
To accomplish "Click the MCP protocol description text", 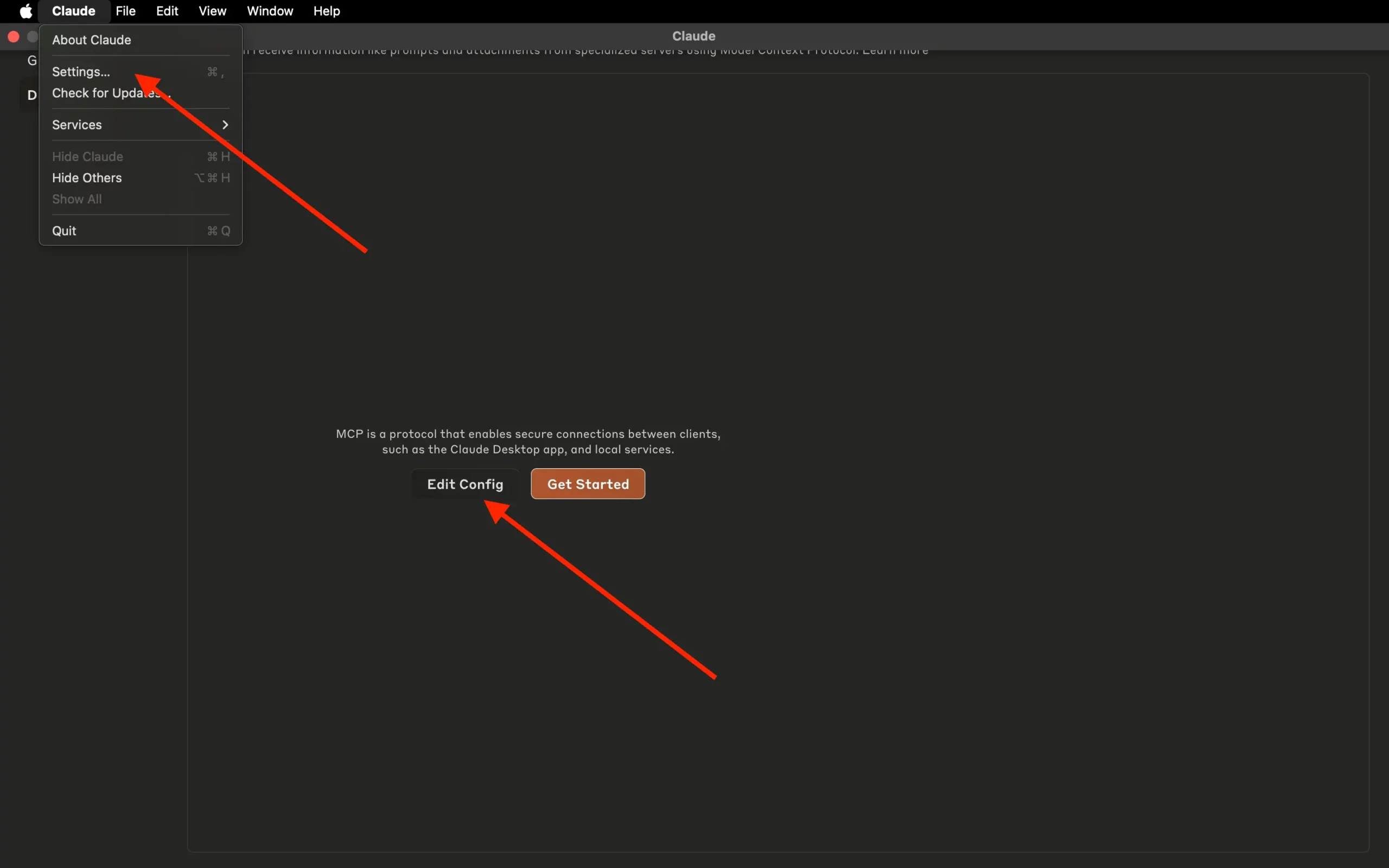I will point(528,442).
